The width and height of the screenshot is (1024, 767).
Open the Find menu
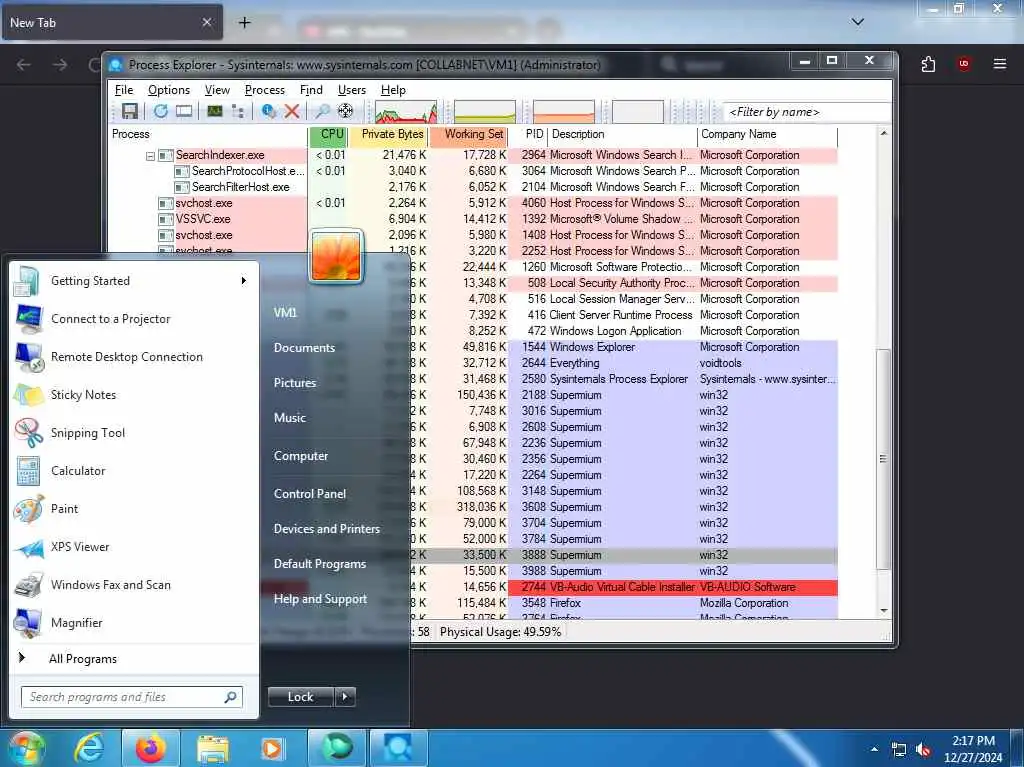[311, 90]
